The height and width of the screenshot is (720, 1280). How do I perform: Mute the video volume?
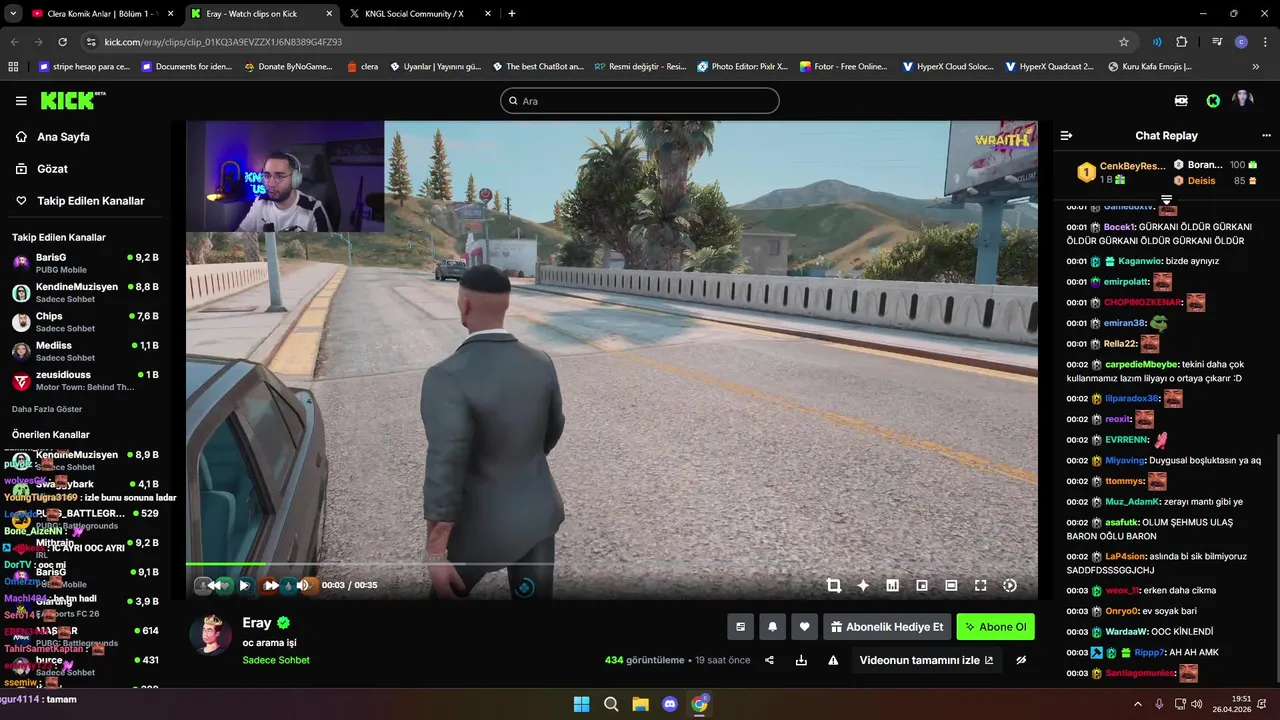302,585
